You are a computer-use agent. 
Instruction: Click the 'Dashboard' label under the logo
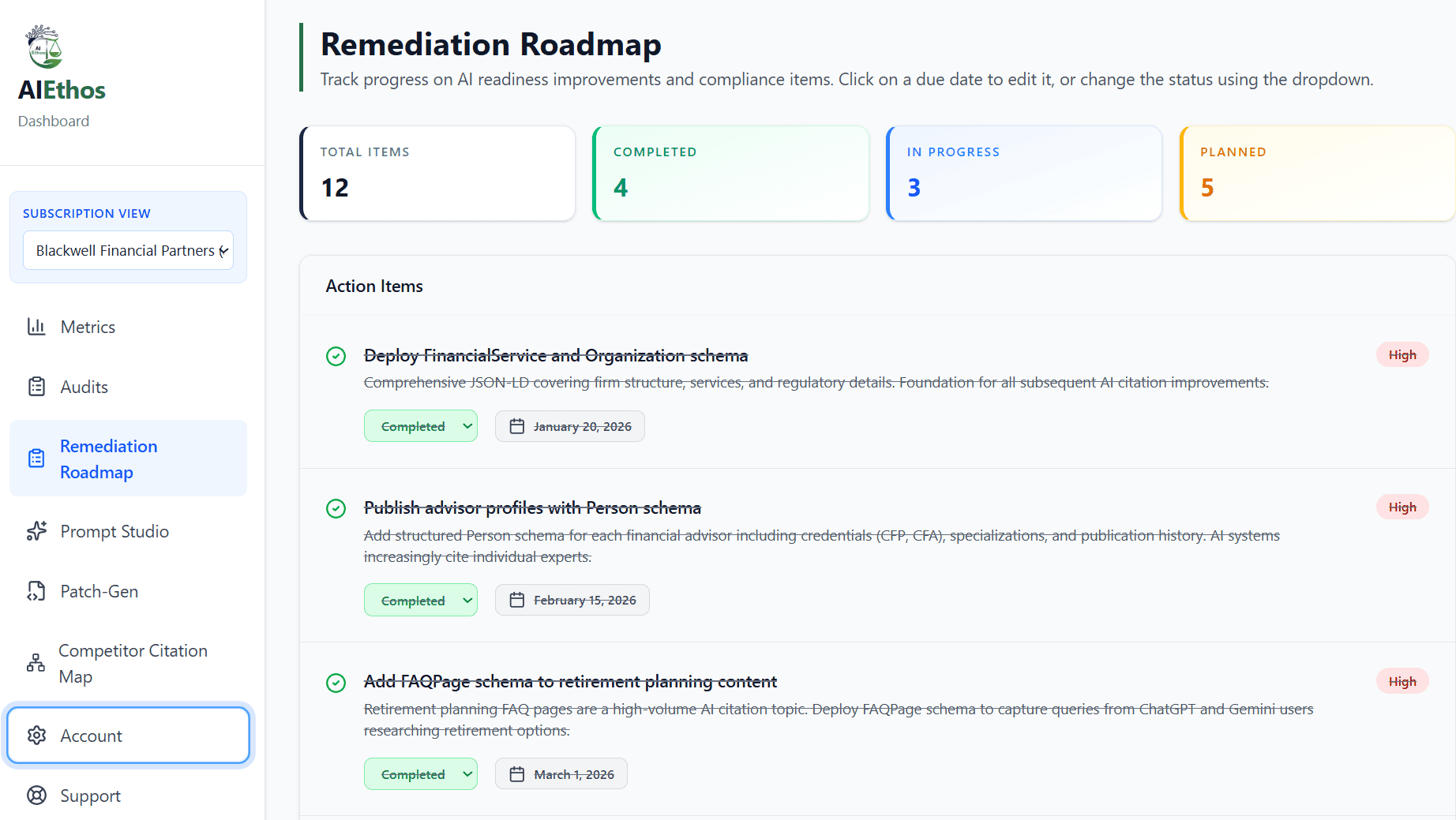click(54, 122)
